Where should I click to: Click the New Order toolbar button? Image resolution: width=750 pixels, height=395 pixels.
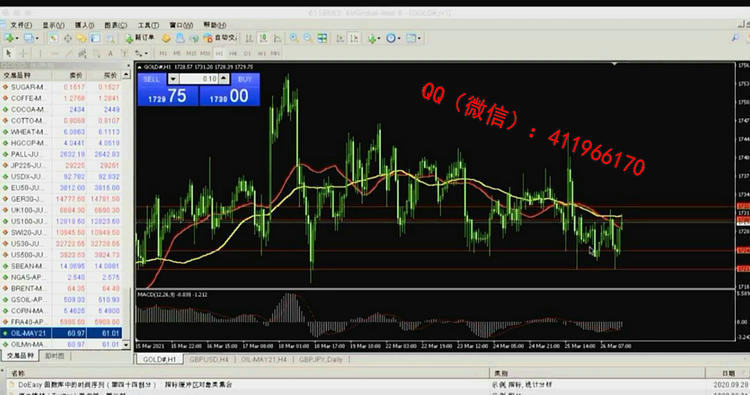point(139,38)
